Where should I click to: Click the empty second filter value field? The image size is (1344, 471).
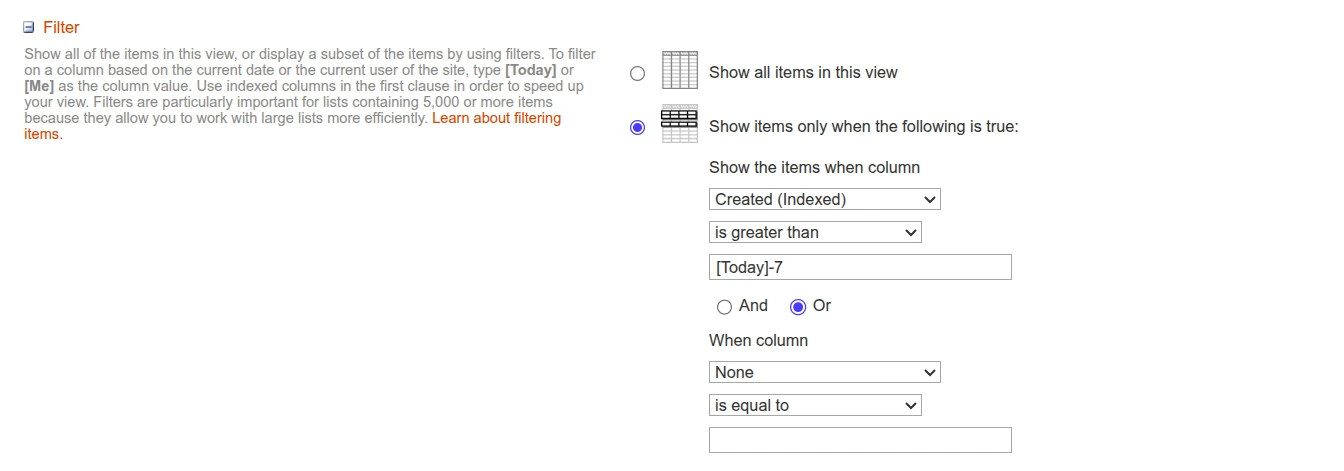[860, 440]
